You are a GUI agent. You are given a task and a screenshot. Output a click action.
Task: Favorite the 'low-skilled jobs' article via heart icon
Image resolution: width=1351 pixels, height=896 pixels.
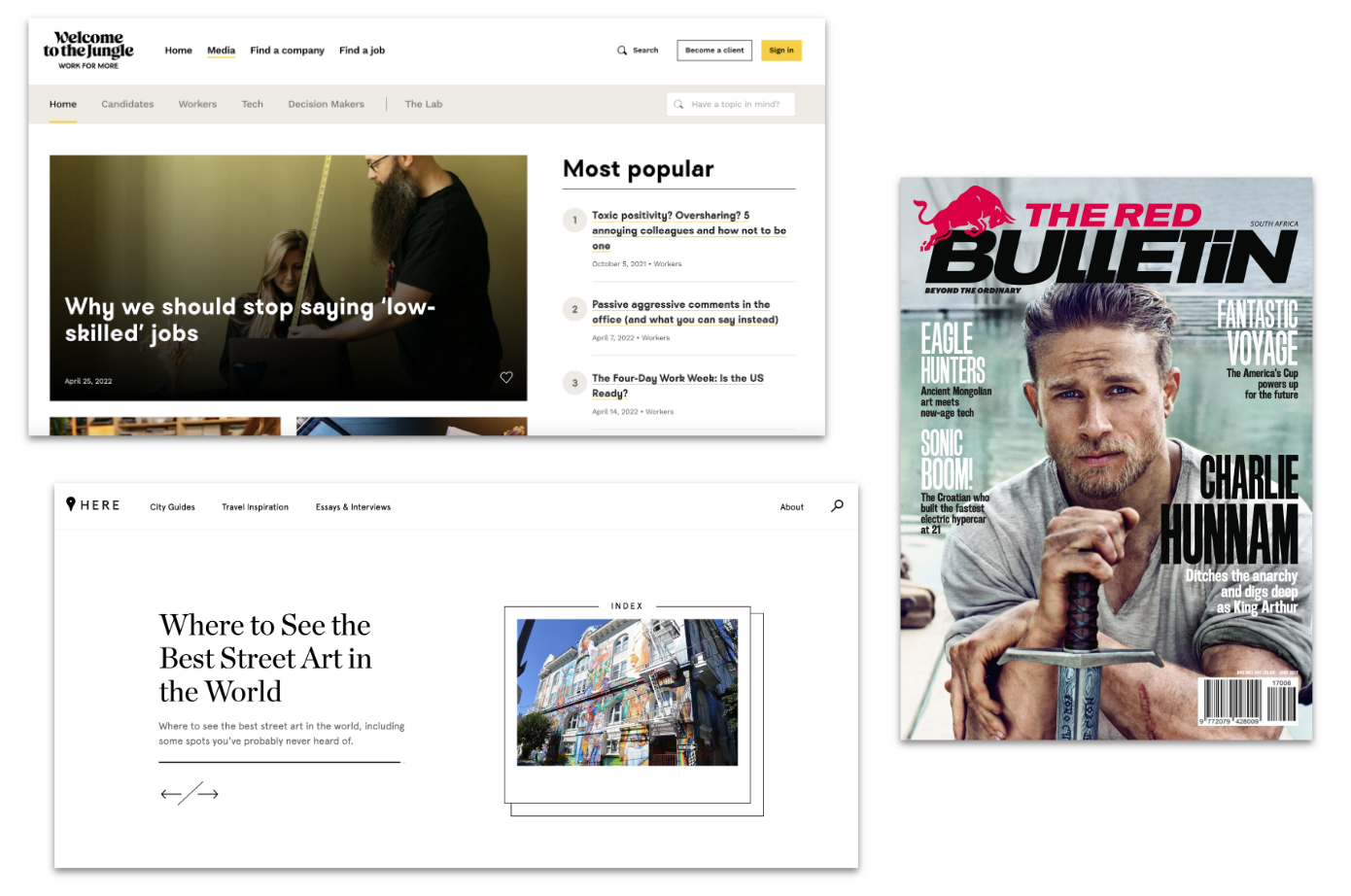pyautogui.click(x=506, y=376)
